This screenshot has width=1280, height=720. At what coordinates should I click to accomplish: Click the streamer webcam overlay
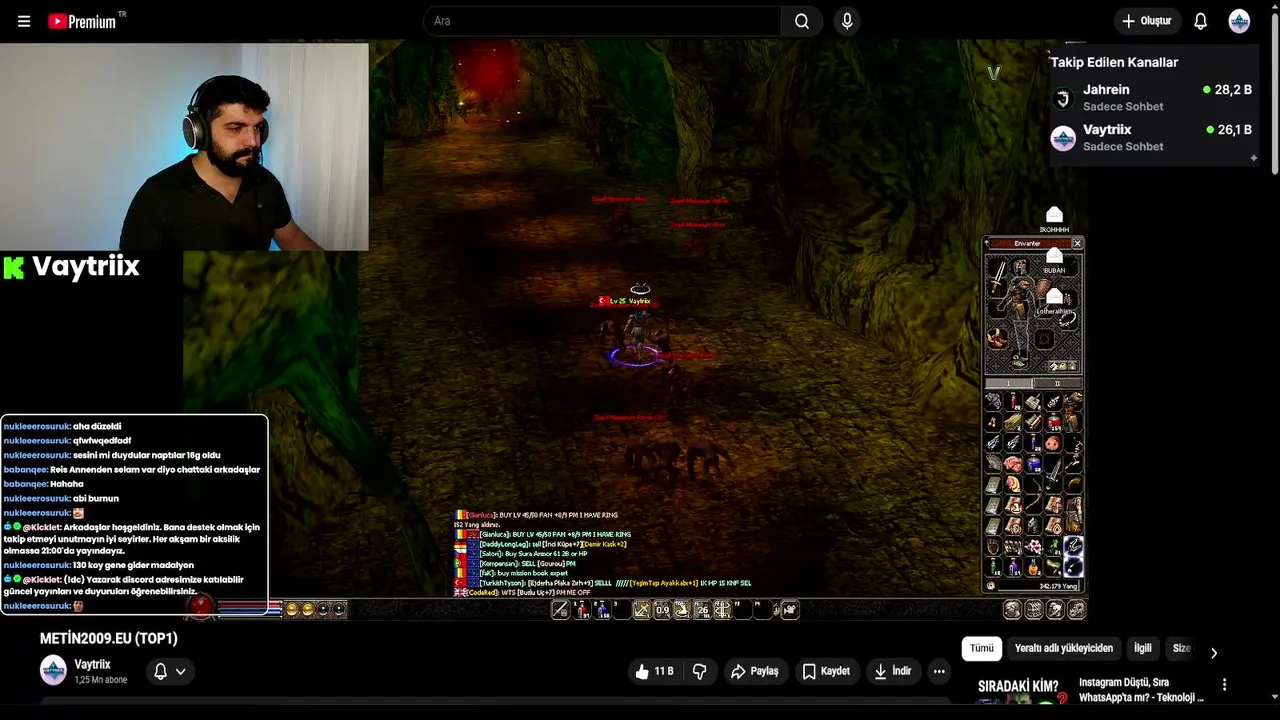(x=184, y=146)
